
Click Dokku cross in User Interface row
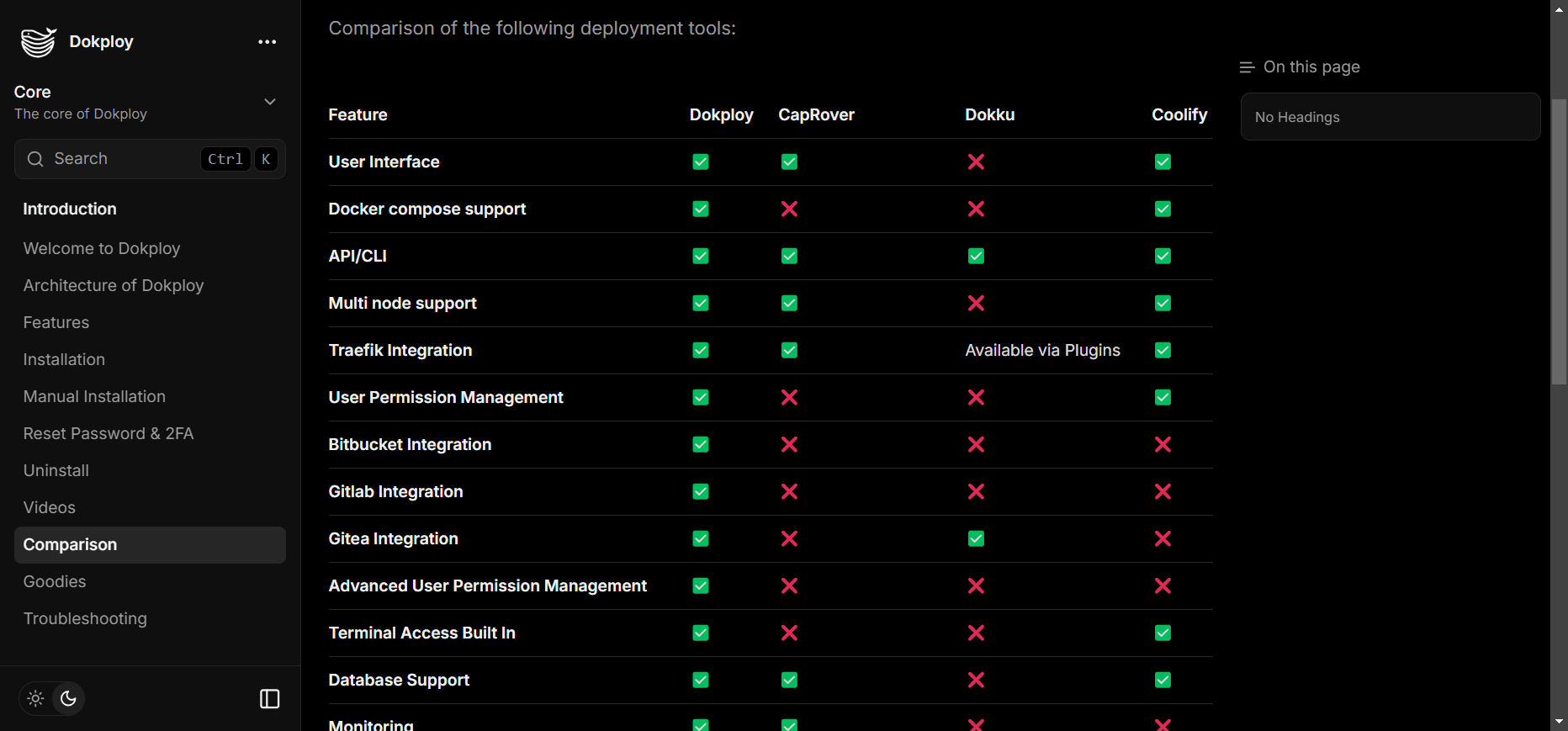click(976, 162)
